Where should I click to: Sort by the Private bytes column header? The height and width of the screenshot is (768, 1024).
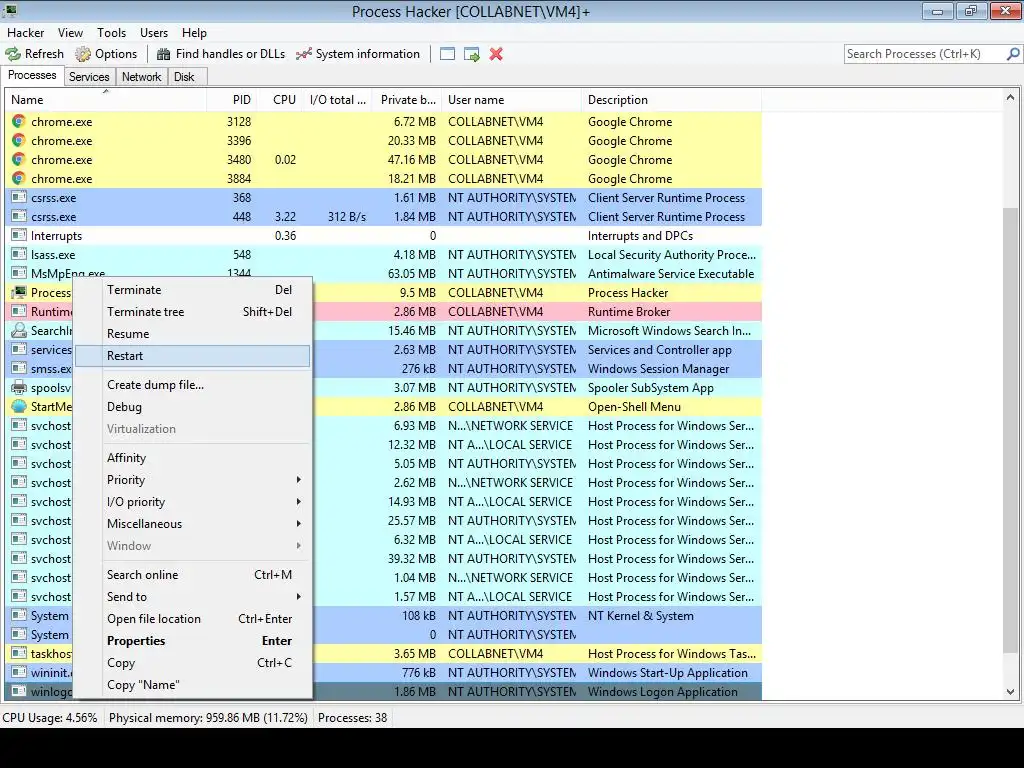pos(407,100)
